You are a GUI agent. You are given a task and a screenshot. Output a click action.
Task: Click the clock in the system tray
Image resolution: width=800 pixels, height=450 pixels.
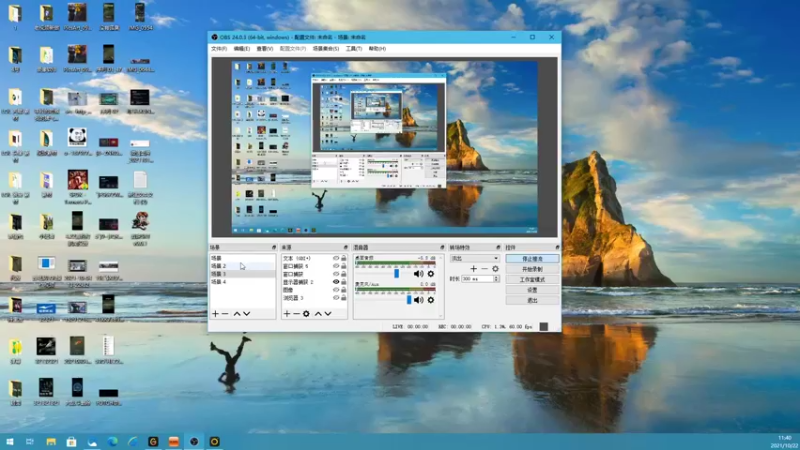pos(785,442)
